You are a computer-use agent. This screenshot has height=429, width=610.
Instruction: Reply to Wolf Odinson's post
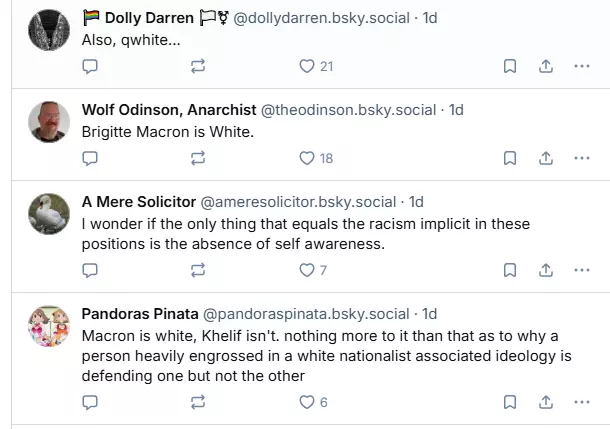[x=90, y=158]
